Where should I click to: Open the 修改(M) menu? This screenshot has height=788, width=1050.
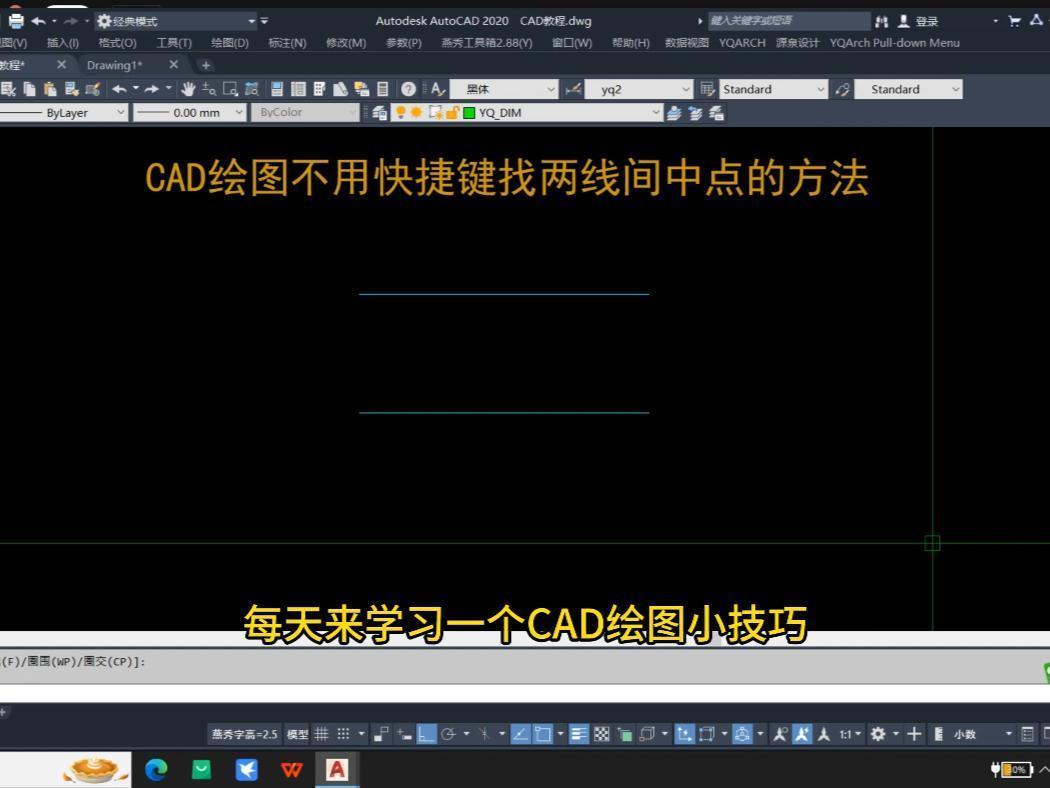coord(345,43)
